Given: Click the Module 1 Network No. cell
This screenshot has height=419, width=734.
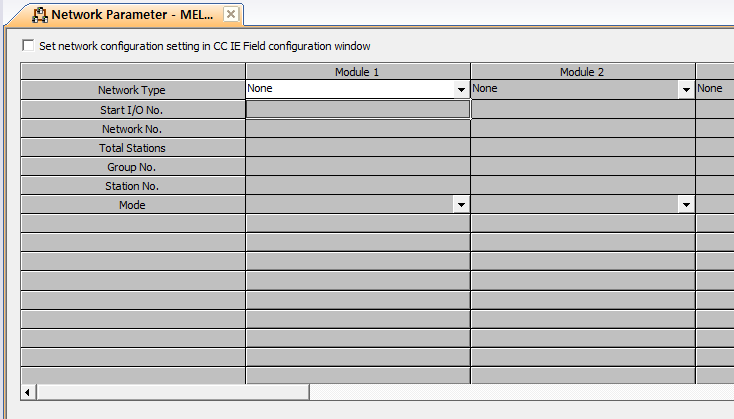Looking at the screenshot, I should (x=358, y=129).
